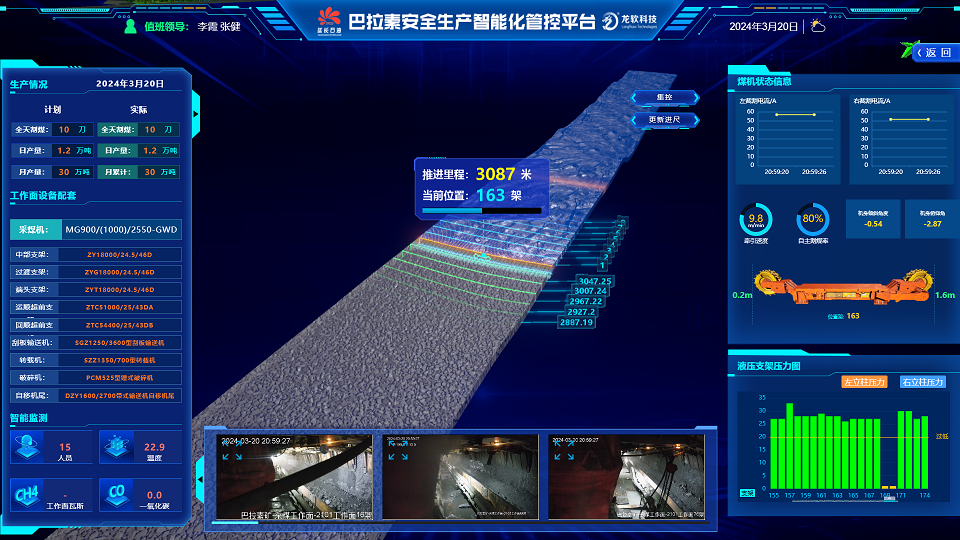
Task: Click the temperature monitoring icon
Action: pyautogui.click(x=118, y=447)
